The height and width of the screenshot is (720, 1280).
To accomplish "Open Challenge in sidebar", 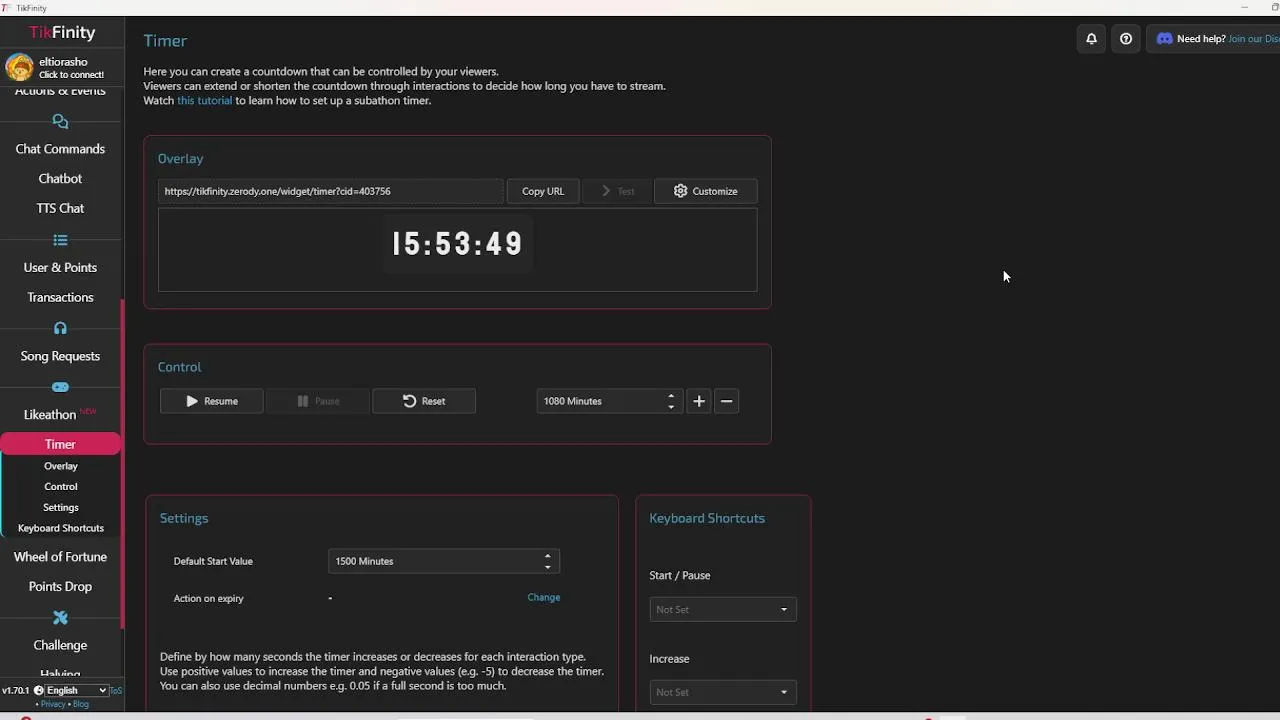I will (60, 645).
